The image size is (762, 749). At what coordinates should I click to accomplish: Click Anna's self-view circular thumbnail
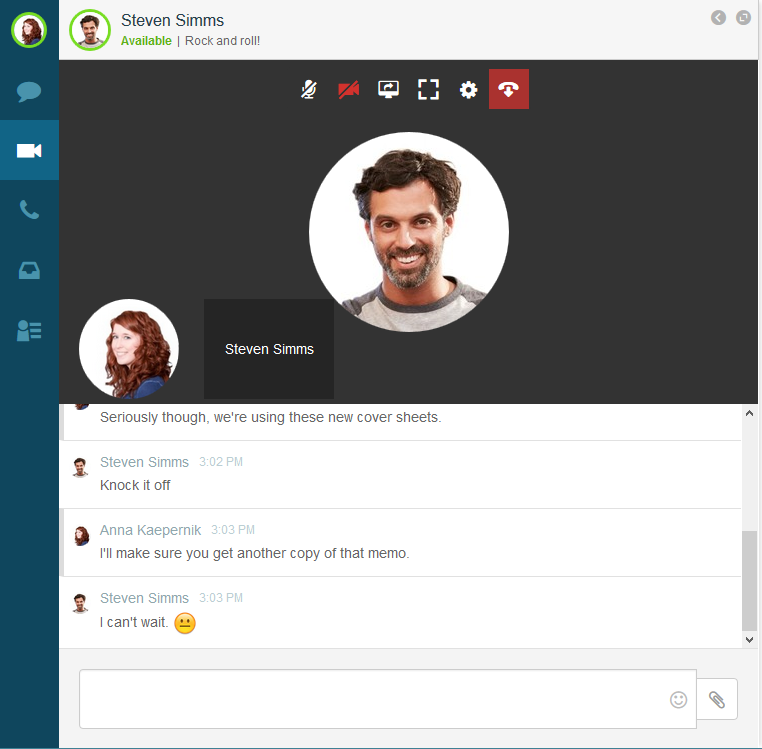pyautogui.click(x=129, y=348)
